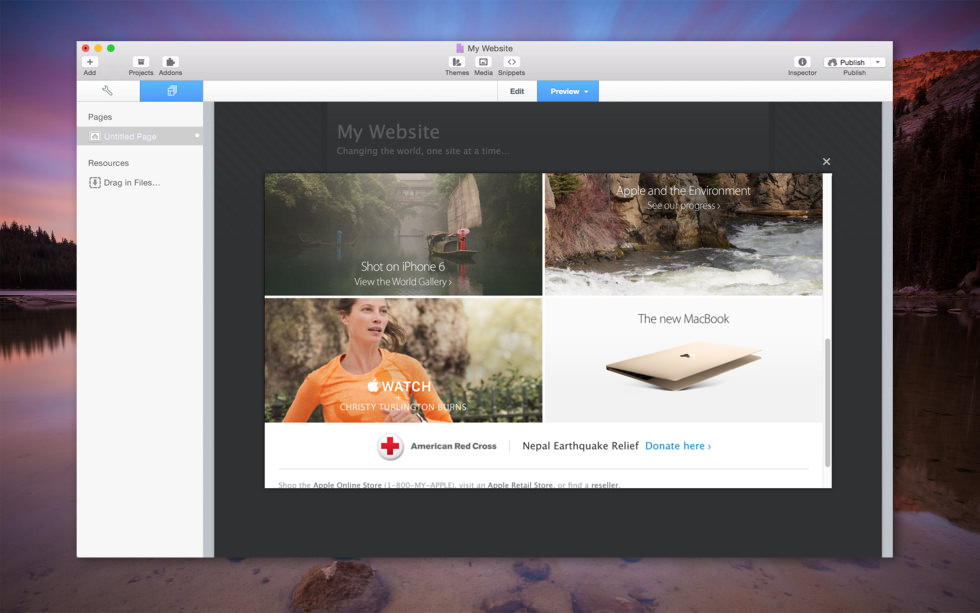Click the Donate here link
This screenshot has width=980, height=613.
(x=678, y=446)
